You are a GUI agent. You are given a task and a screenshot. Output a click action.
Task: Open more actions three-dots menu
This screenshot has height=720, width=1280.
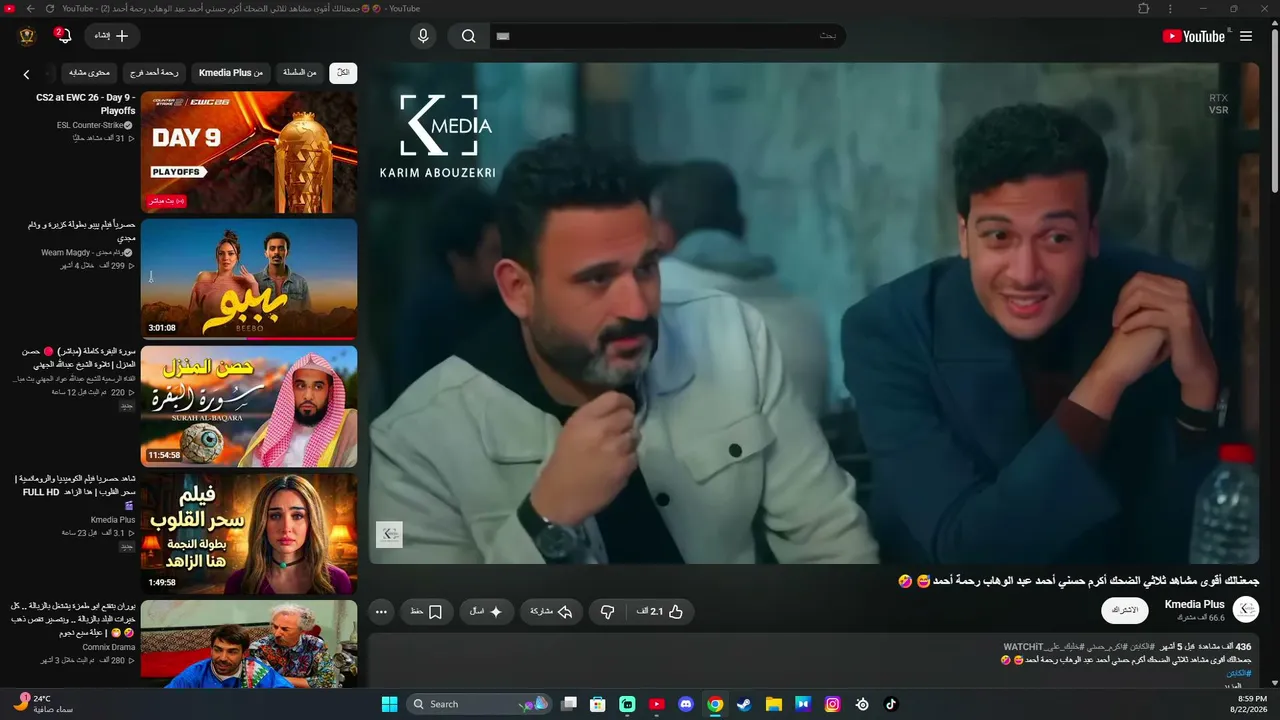(x=381, y=611)
